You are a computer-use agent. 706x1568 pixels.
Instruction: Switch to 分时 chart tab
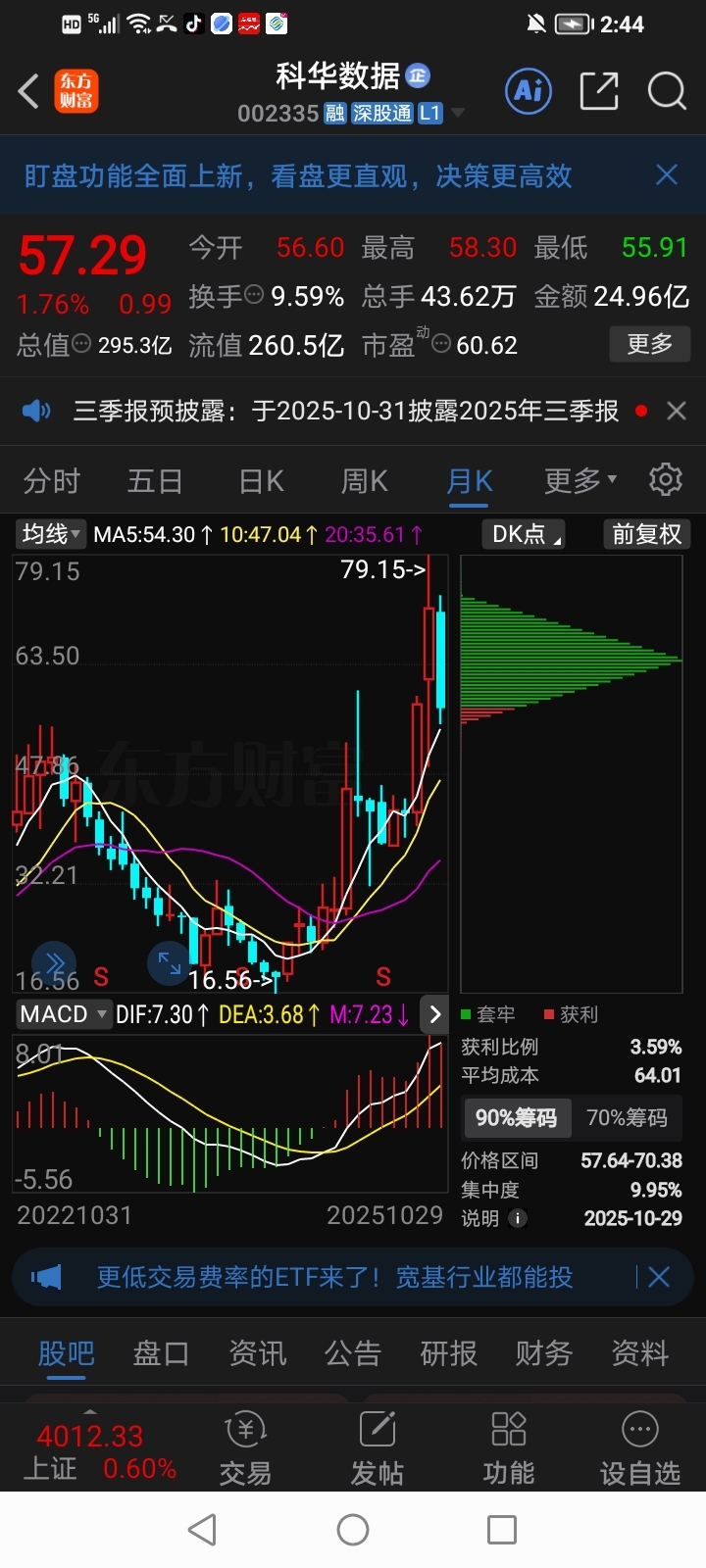point(52,481)
